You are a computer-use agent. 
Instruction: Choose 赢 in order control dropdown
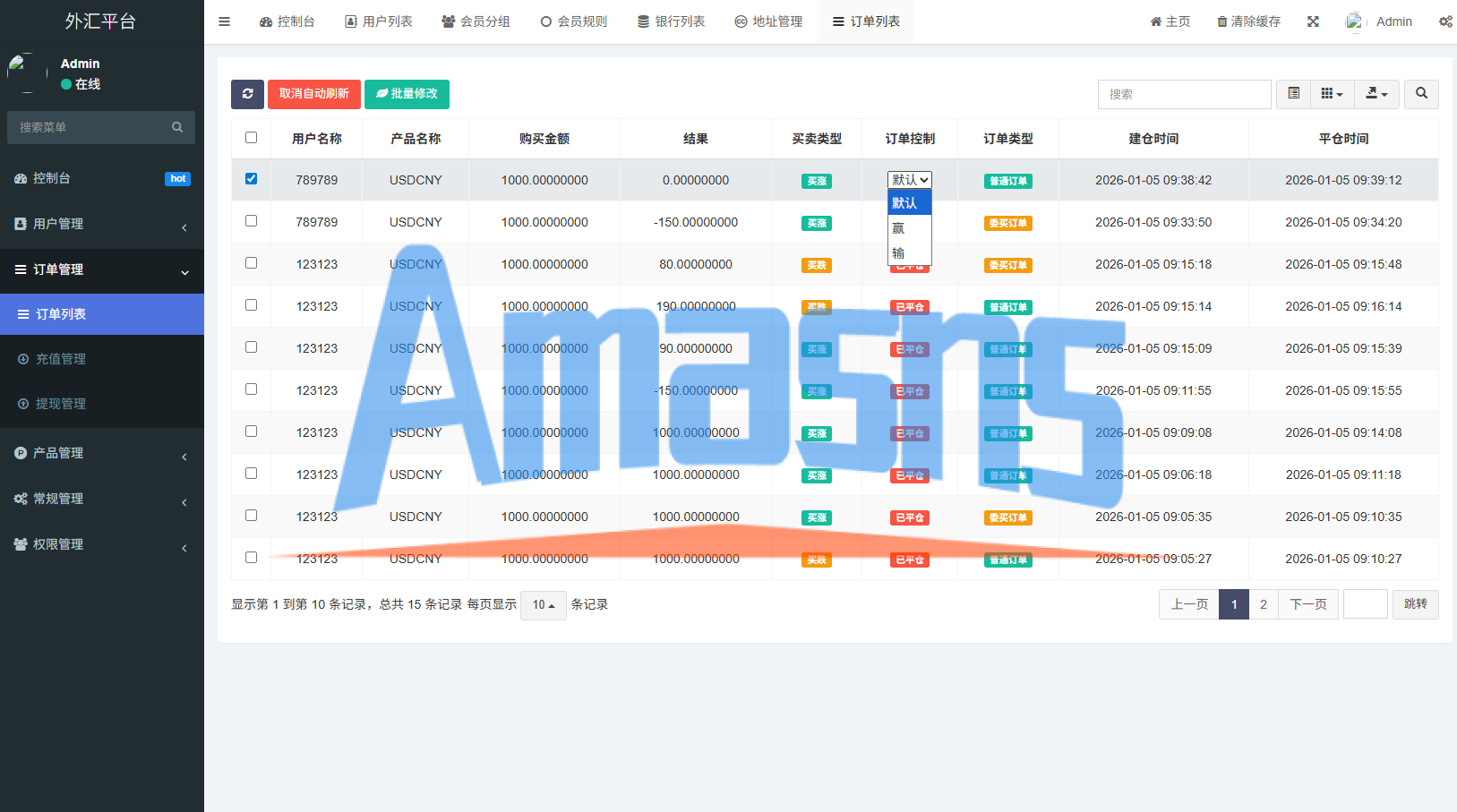coord(909,228)
